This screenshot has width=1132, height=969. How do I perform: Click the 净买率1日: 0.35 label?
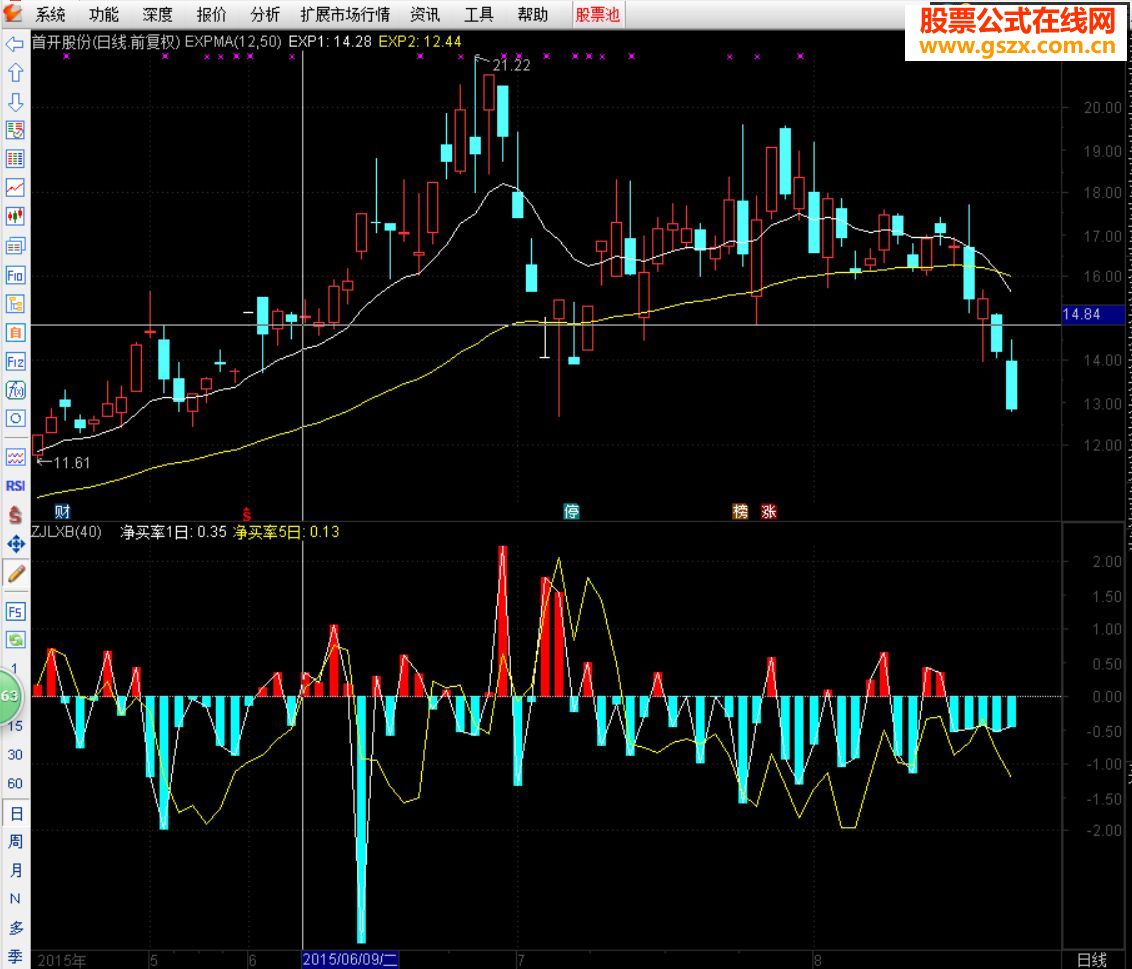173,532
